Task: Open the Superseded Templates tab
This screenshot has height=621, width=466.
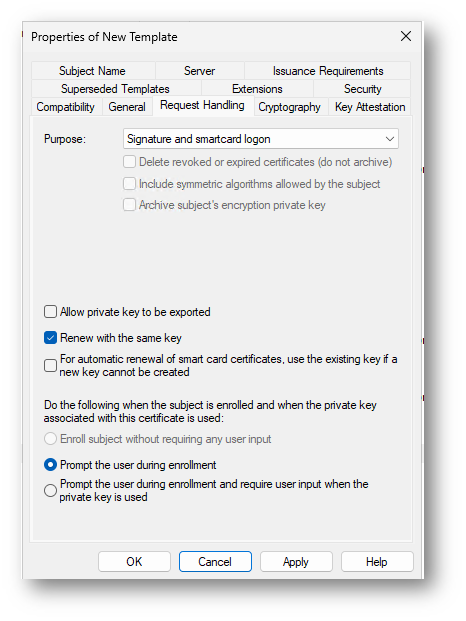Action: 115,89
